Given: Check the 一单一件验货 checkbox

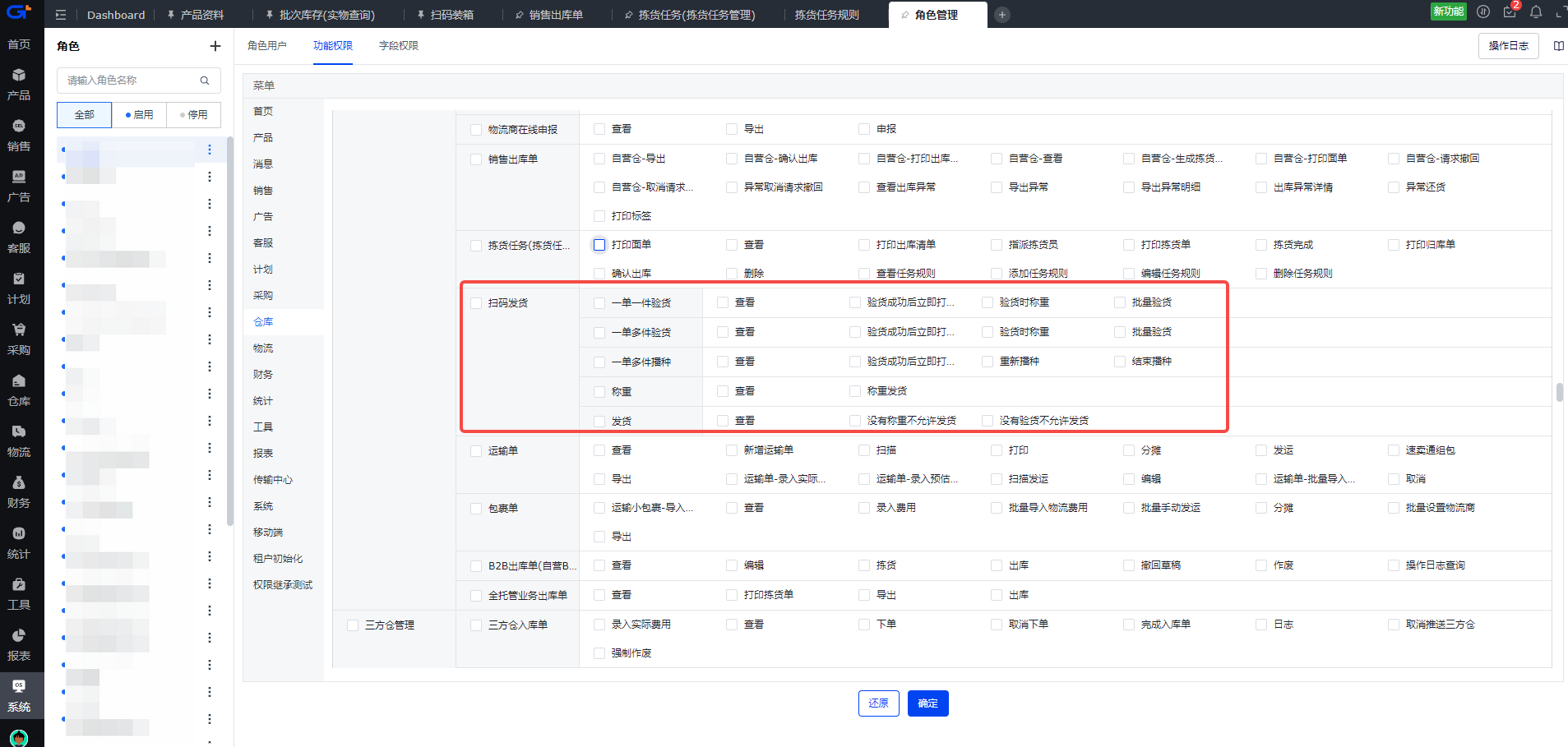Looking at the screenshot, I should (x=599, y=303).
